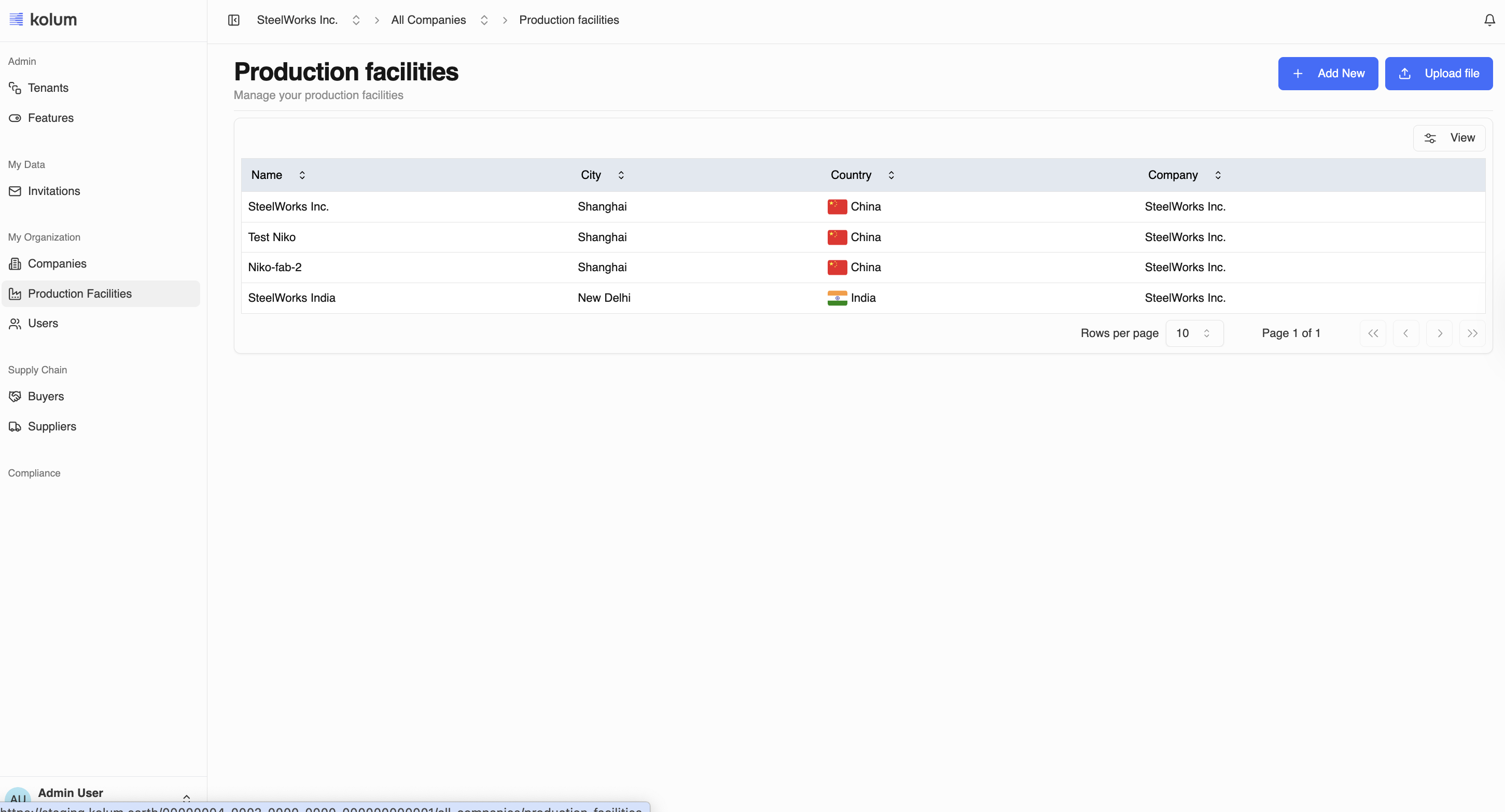Image resolution: width=1505 pixels, height=812 pixels.
Task: Click Upload file button
Action: click(x=1439, y=74)
